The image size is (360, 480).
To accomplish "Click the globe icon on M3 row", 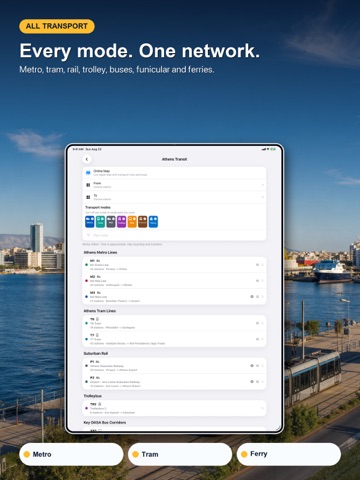I will [252, 297].
